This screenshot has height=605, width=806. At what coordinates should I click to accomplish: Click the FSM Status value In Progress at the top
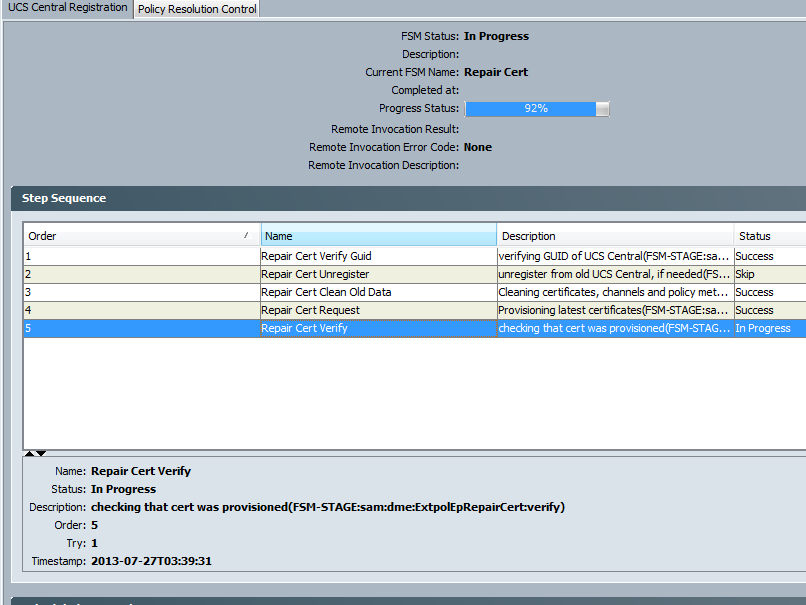tap(496, 36)
